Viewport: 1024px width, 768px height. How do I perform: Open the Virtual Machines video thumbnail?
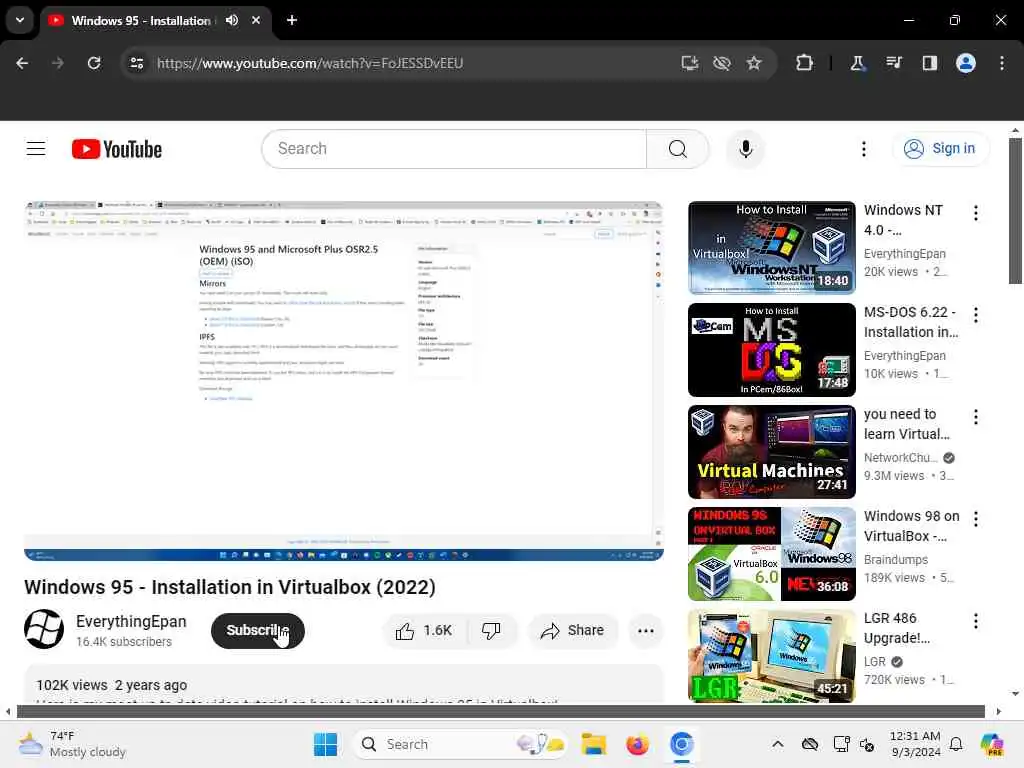[772, 452]
